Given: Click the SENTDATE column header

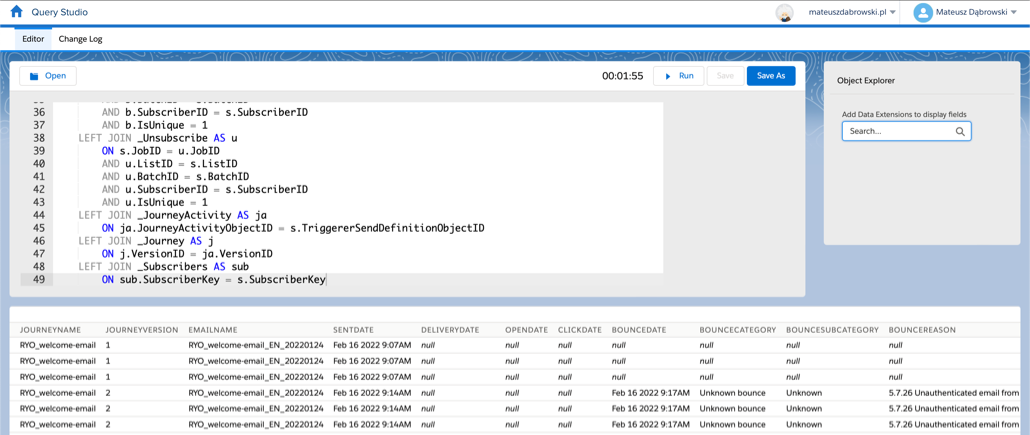Looking at the screenshot, I should tap(353, 330).
